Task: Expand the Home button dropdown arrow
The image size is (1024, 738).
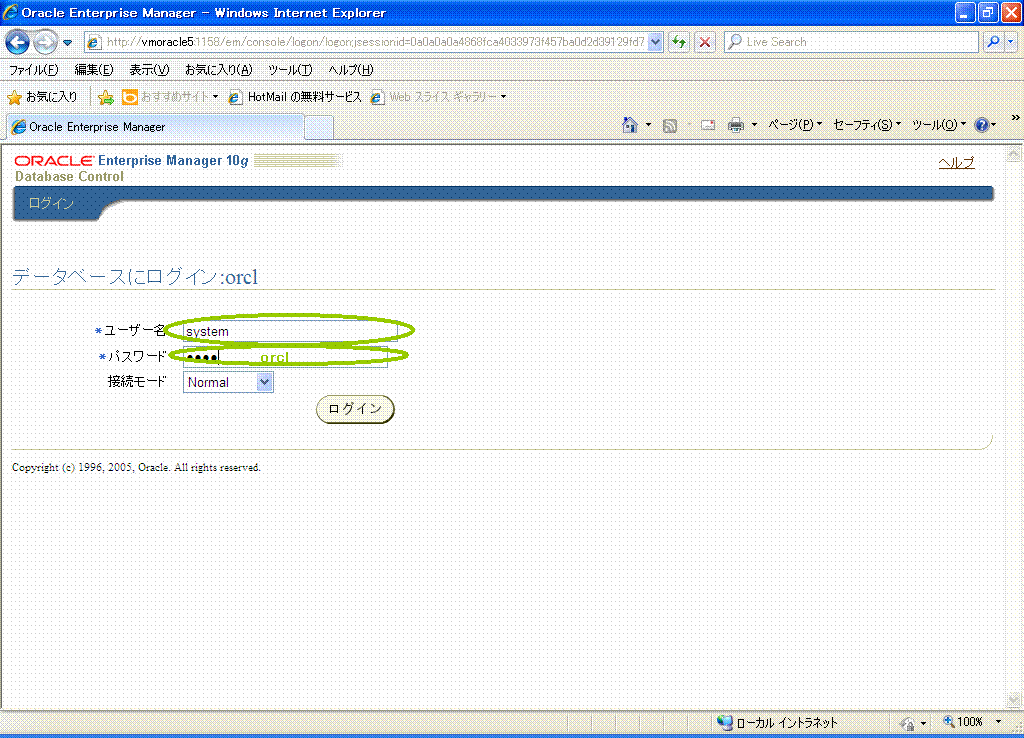Action: 648,125
